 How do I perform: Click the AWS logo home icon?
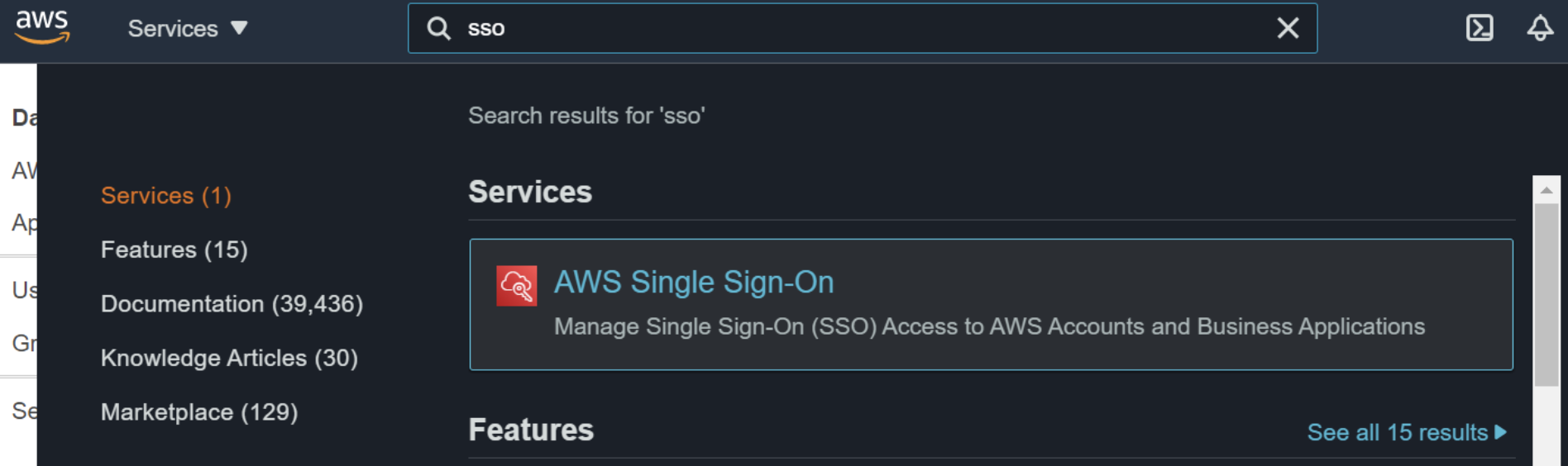coord(42,27)
